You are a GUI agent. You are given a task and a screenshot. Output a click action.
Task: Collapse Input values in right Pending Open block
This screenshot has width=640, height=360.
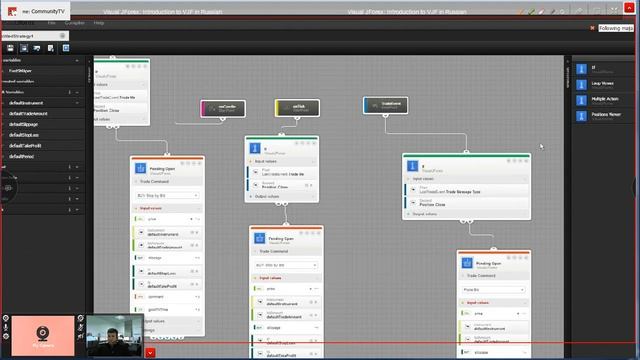tap(493, 303)
